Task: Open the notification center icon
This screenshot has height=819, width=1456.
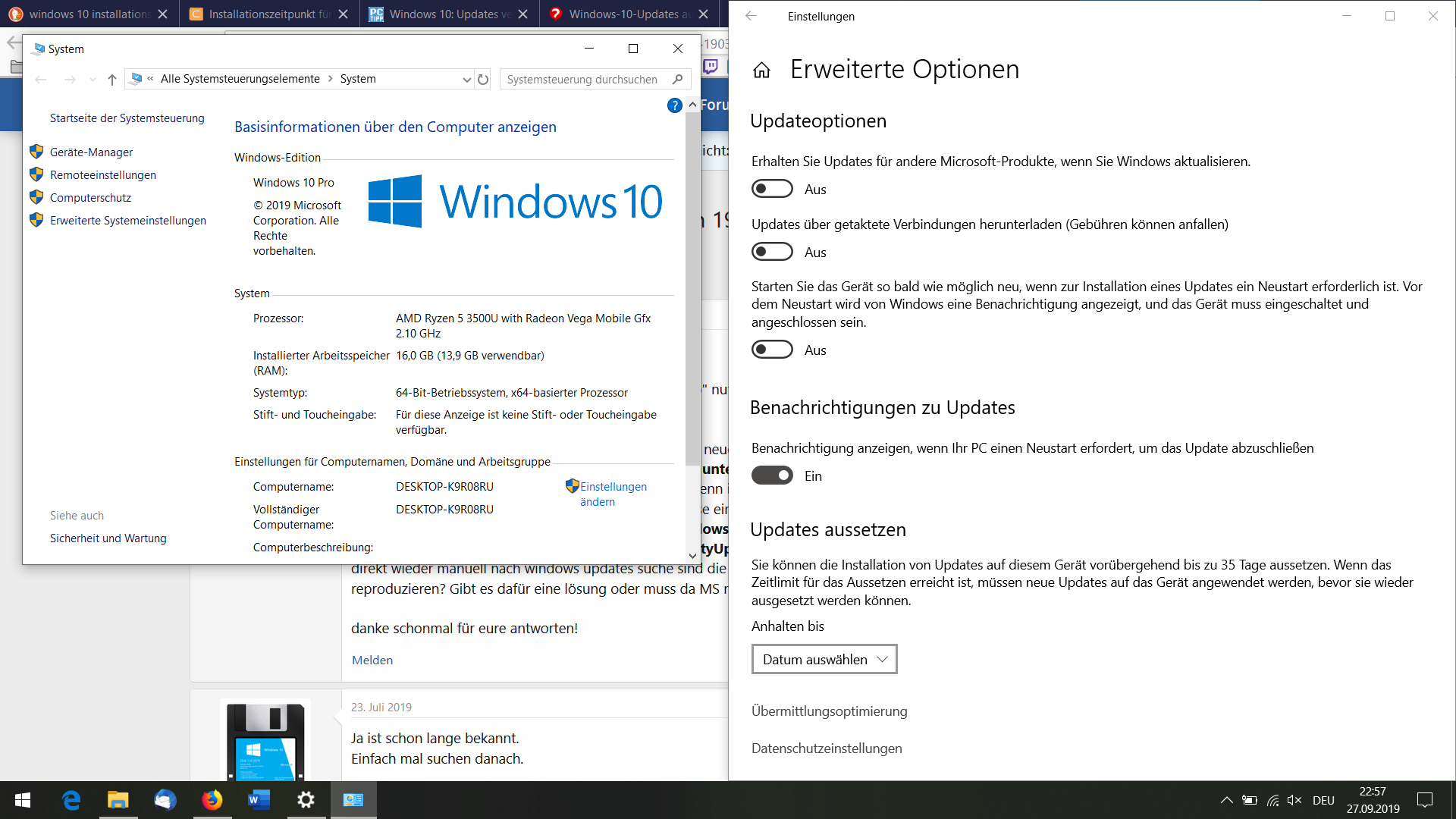Action: (x=1425, y=799)
